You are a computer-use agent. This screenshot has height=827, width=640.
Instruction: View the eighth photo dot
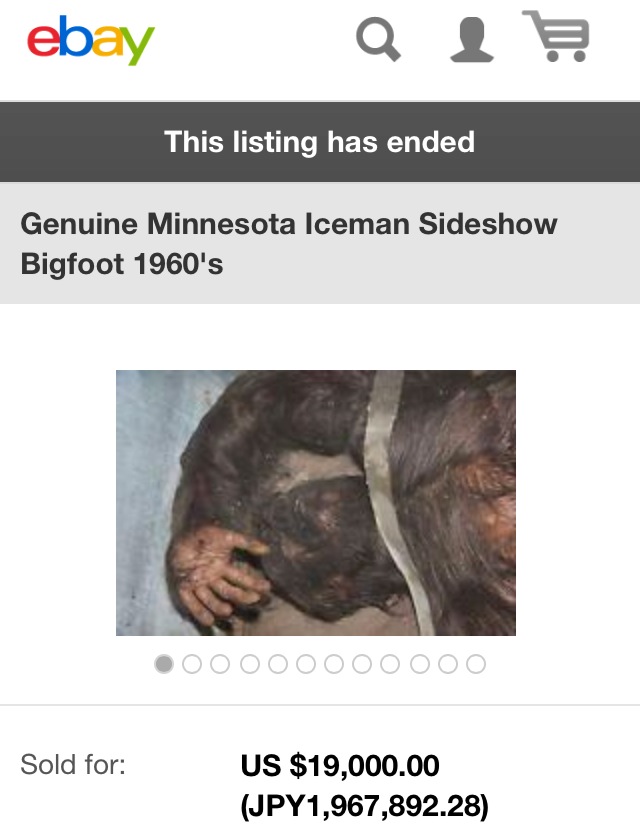click(x=362, y=663)
